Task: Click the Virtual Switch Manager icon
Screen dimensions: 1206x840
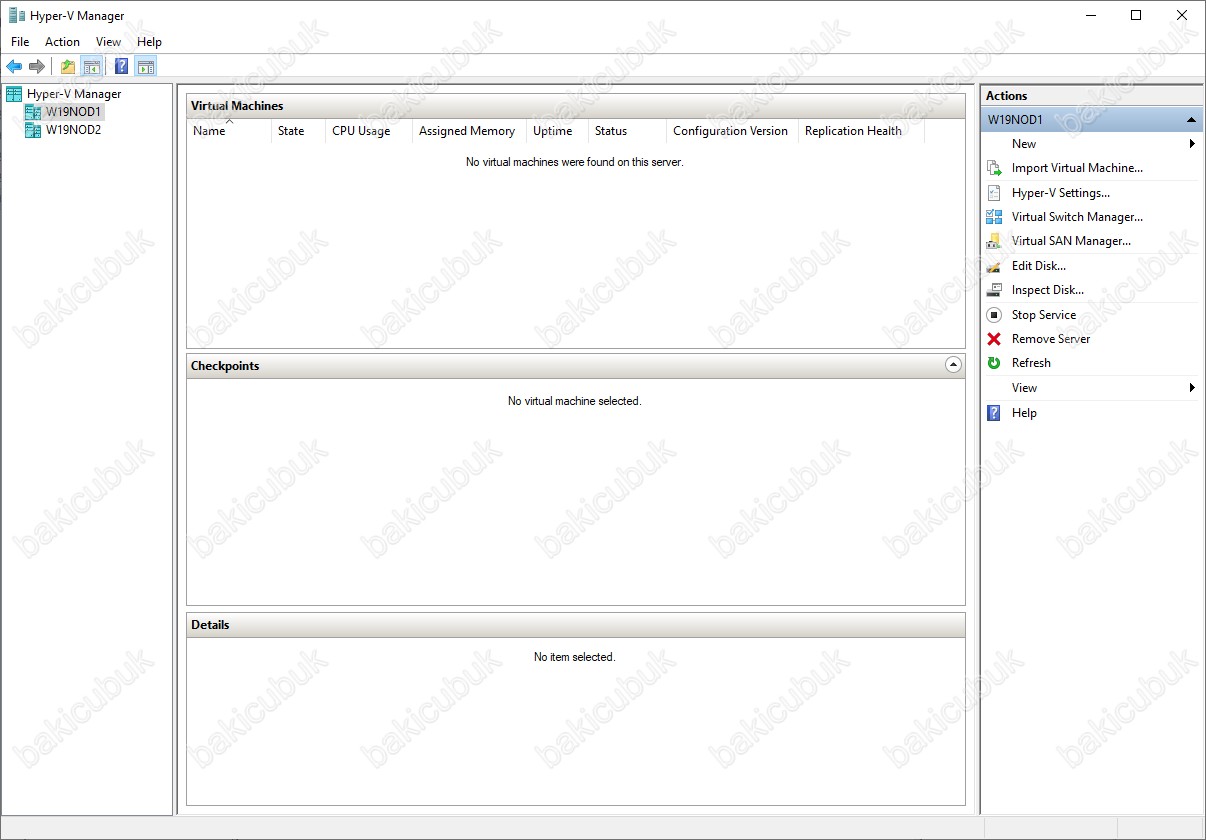Action: point(994,217)
